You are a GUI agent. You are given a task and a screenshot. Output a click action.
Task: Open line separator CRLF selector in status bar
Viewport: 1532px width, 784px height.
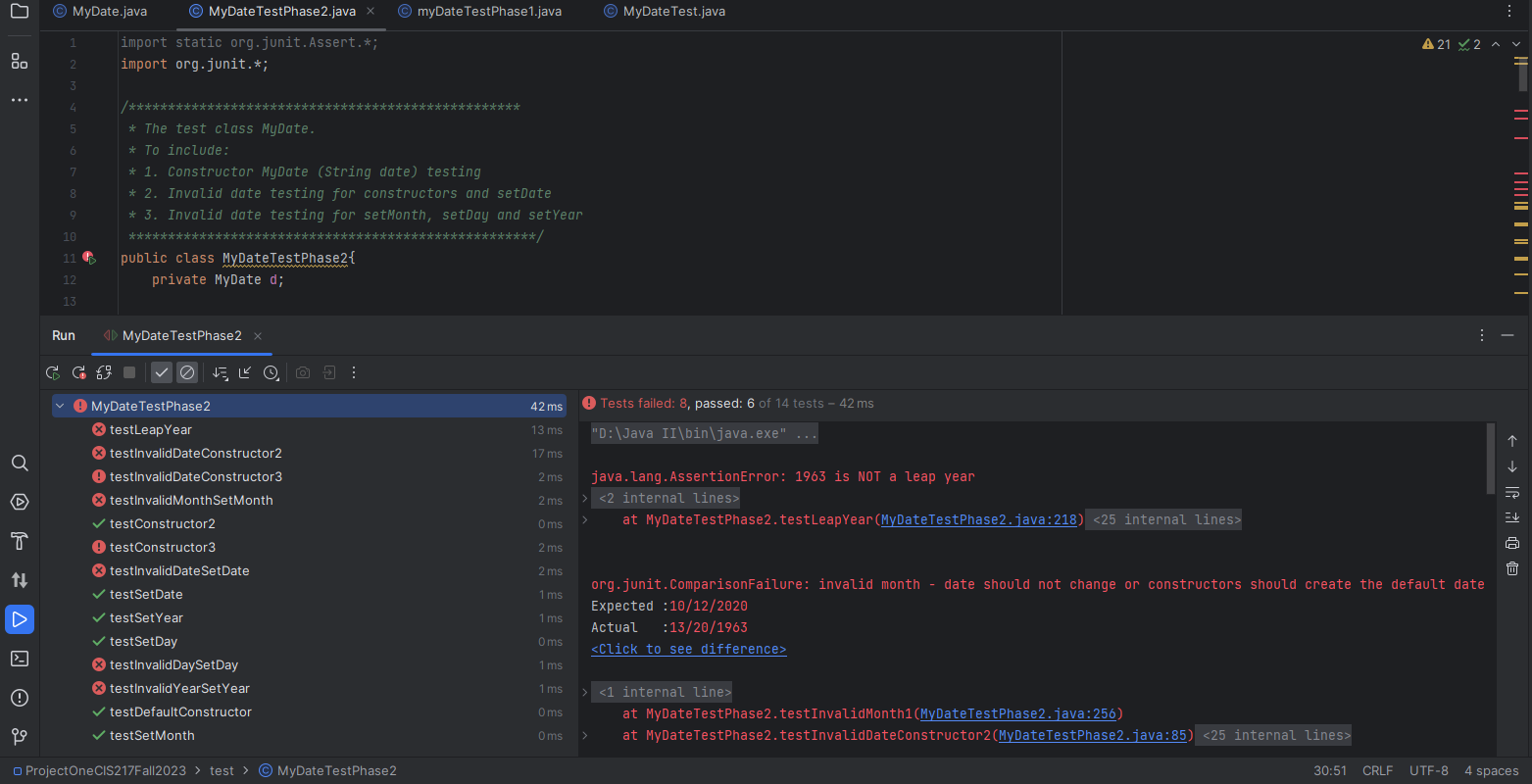tap(1377, 770)
